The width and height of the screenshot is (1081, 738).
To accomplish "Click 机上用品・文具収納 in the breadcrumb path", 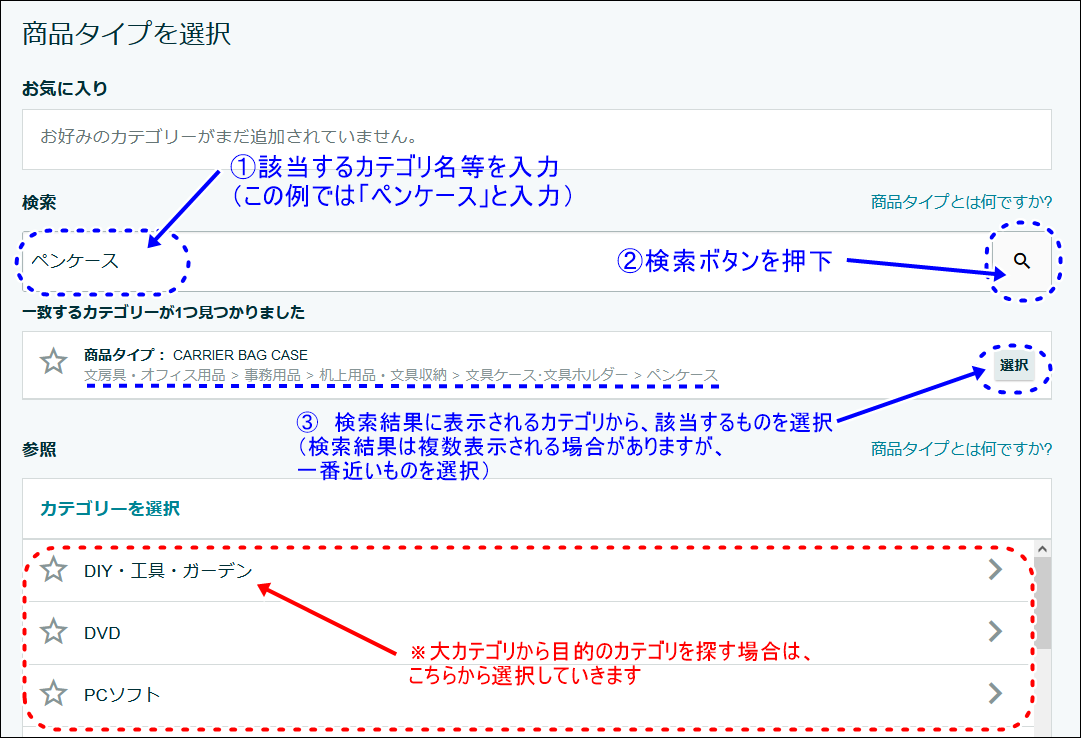I will [383, 375].
